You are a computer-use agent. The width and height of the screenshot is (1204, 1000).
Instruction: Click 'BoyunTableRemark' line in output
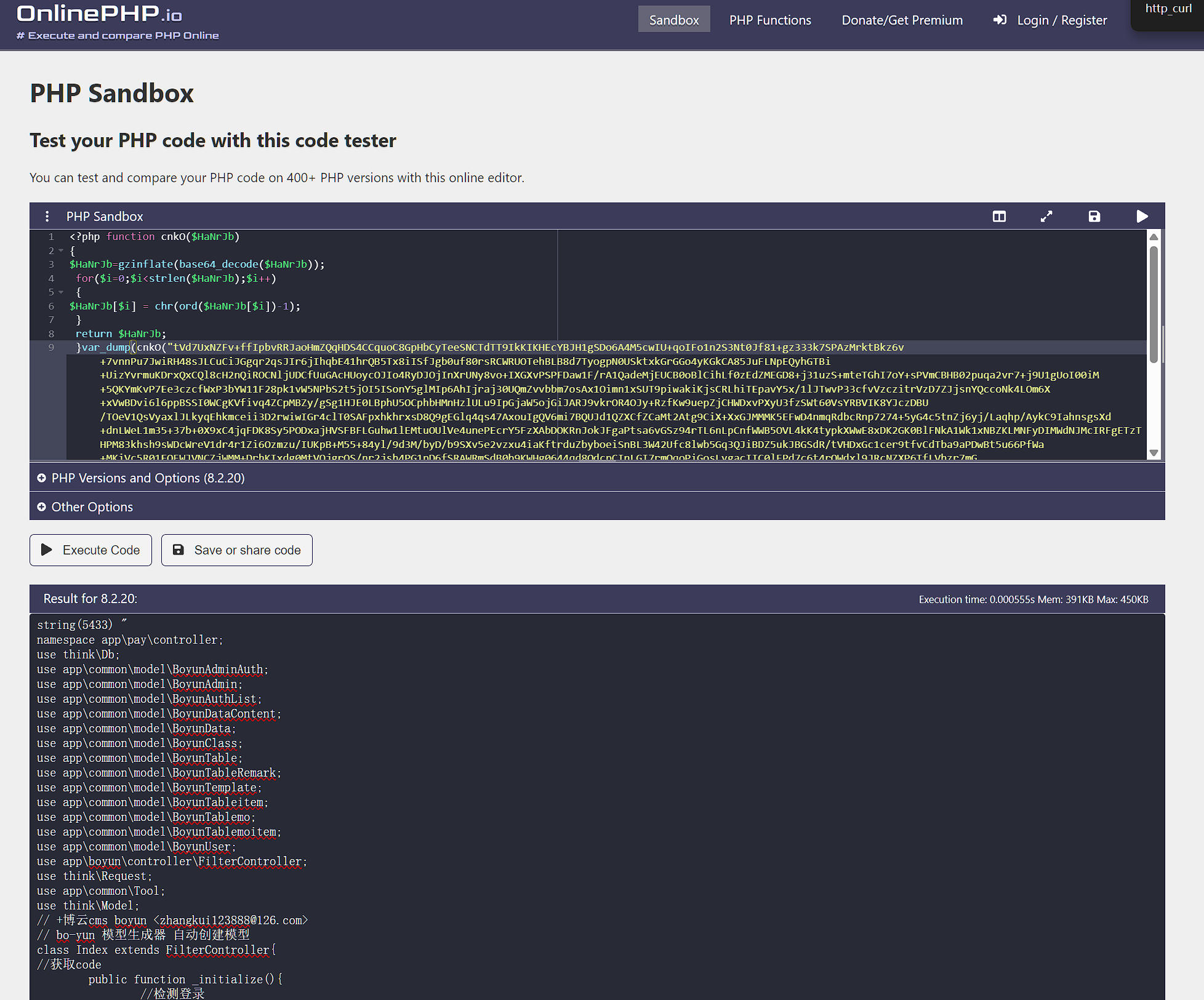tap(159, 773)
